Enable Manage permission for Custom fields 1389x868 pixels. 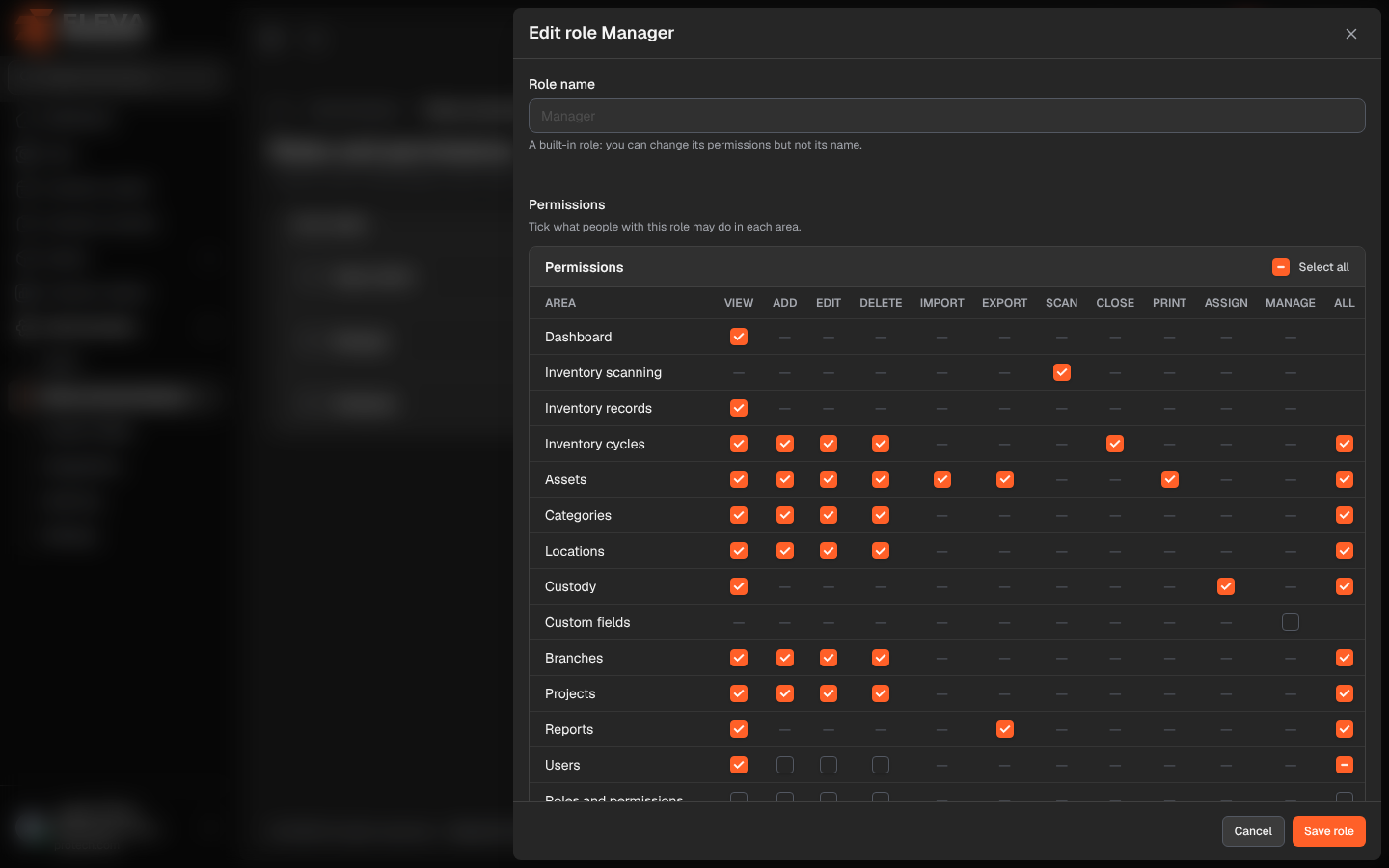(1291, 622)
